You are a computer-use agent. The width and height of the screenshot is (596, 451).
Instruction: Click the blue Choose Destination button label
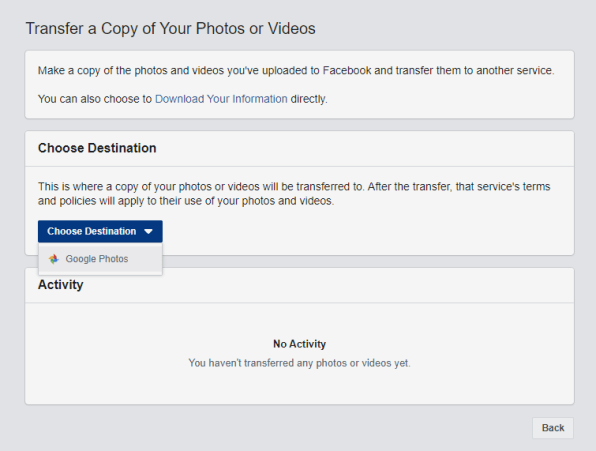pos(92,231)
